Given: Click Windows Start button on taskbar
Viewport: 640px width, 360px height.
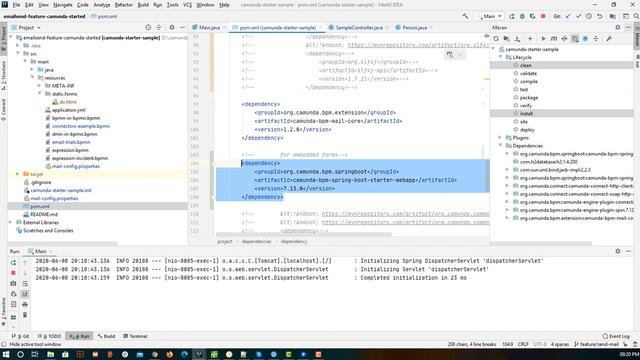Looking at the screenshot, I should [x=6, y=354].
